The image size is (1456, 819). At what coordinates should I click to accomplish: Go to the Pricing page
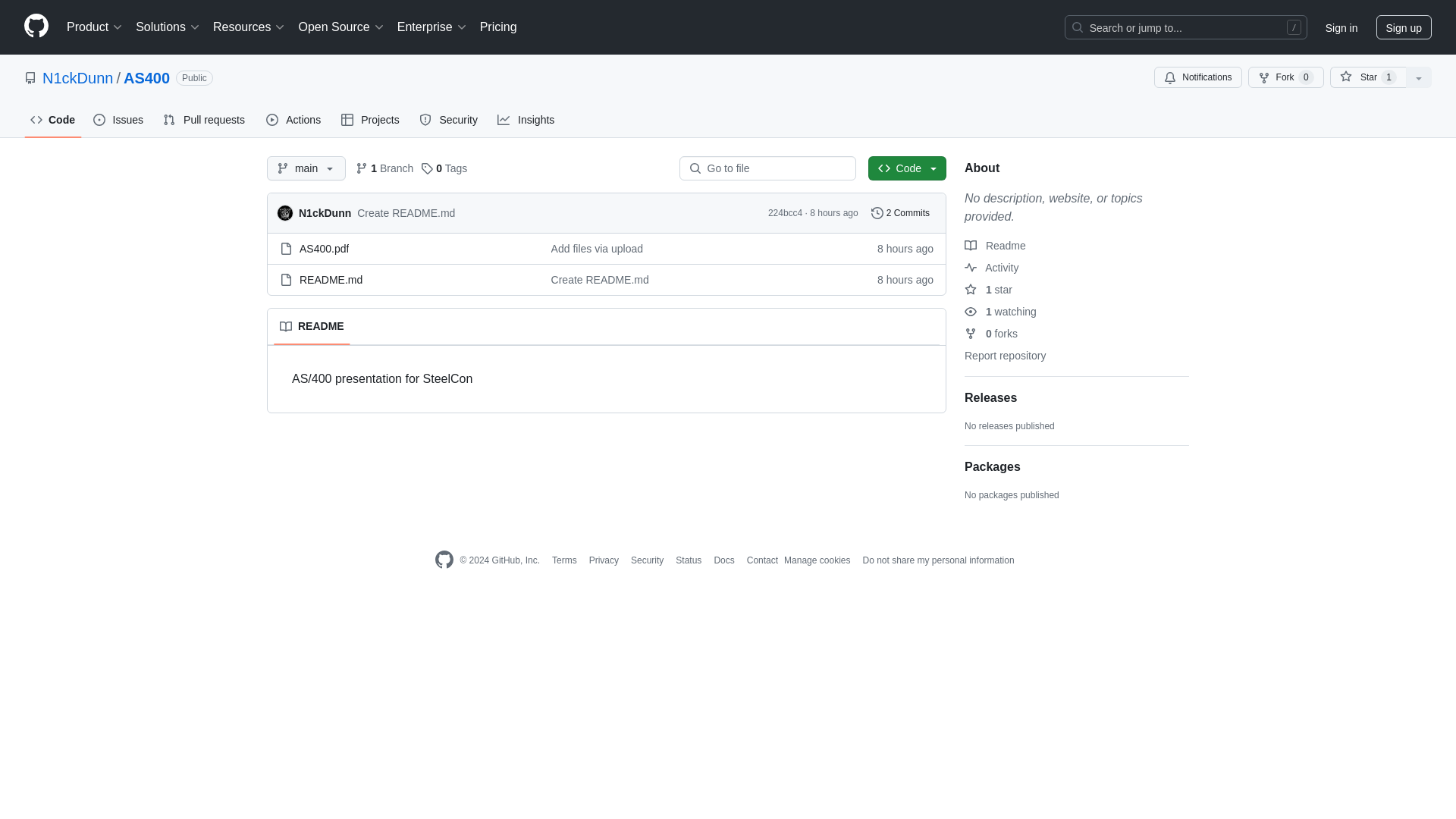(x=498, y=27)
